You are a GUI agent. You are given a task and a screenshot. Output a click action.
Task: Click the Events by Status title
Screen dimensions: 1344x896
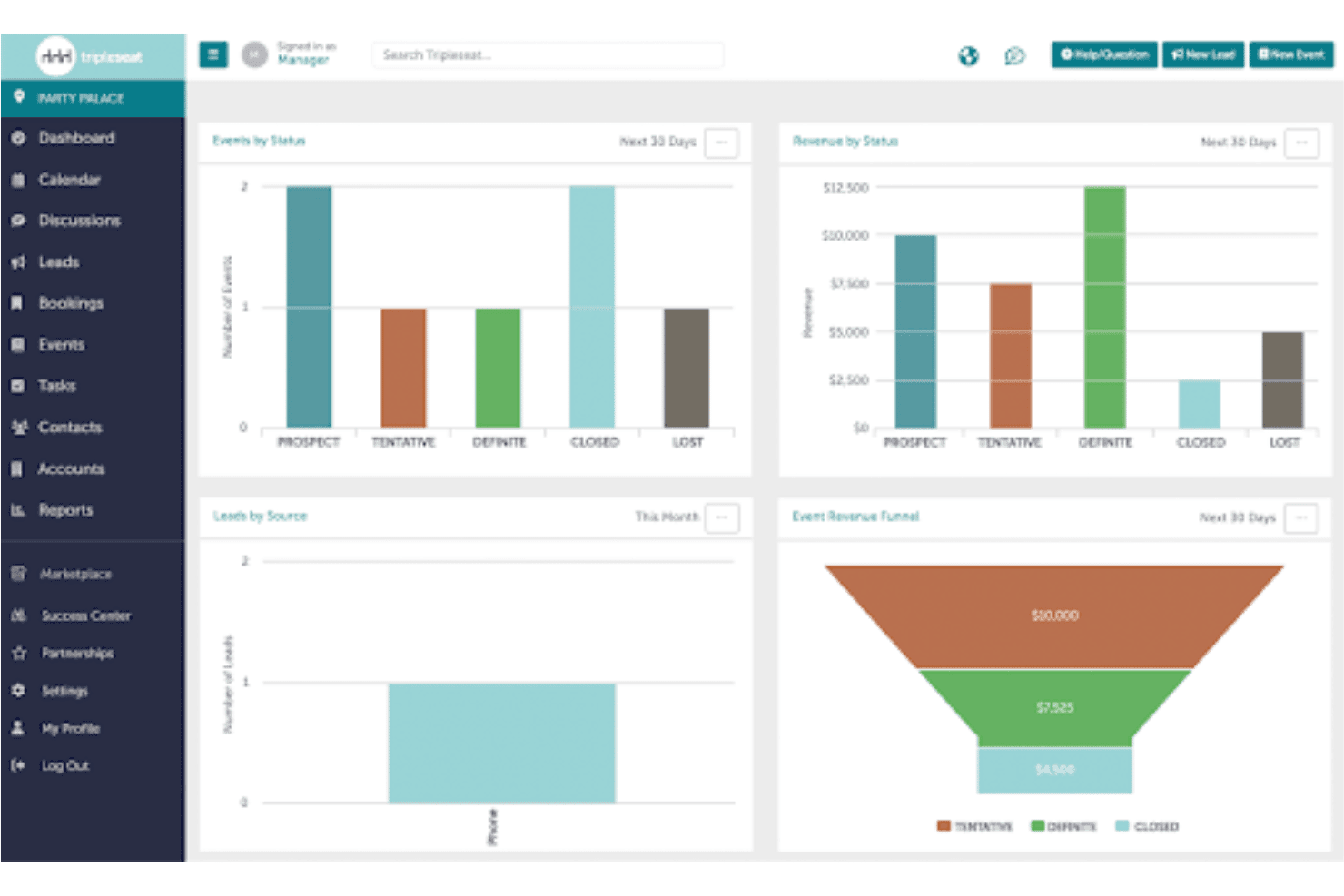click(259, 141)
